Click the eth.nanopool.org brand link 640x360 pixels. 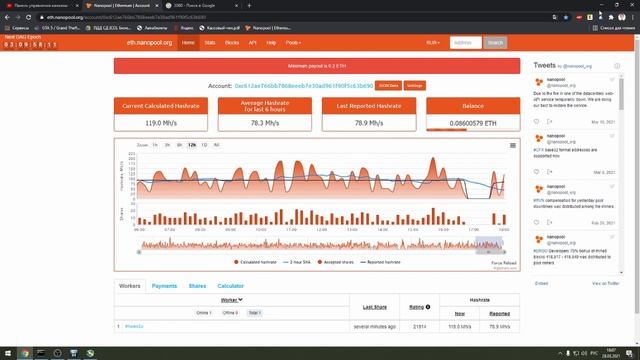(149, 42)
